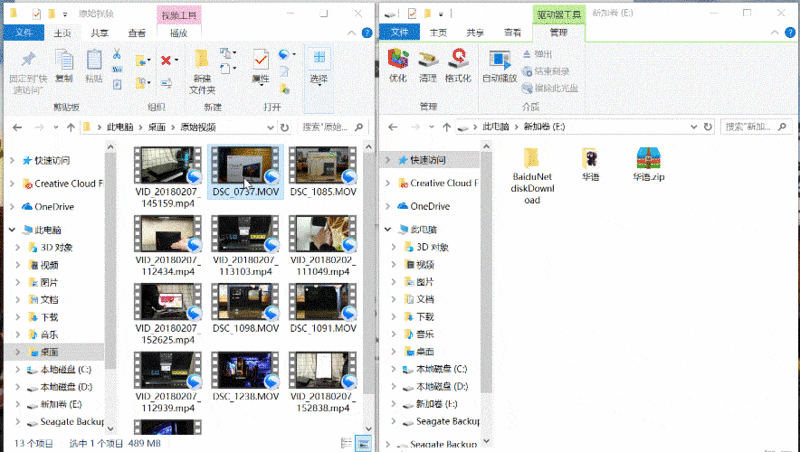
Task: Click 清理 cleanup drive icon
Action: tap(428, 66)
